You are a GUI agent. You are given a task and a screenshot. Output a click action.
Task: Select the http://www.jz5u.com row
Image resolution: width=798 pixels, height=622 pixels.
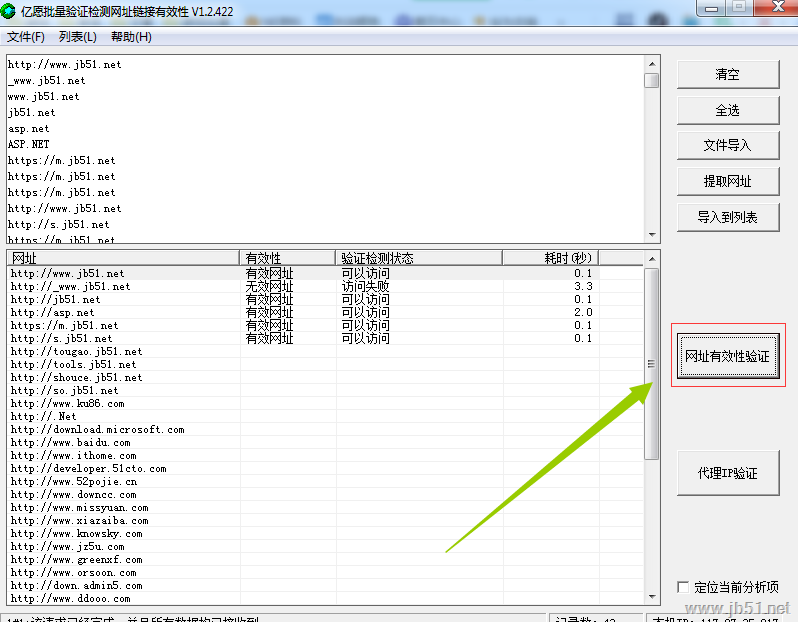[x=326, y=546]
